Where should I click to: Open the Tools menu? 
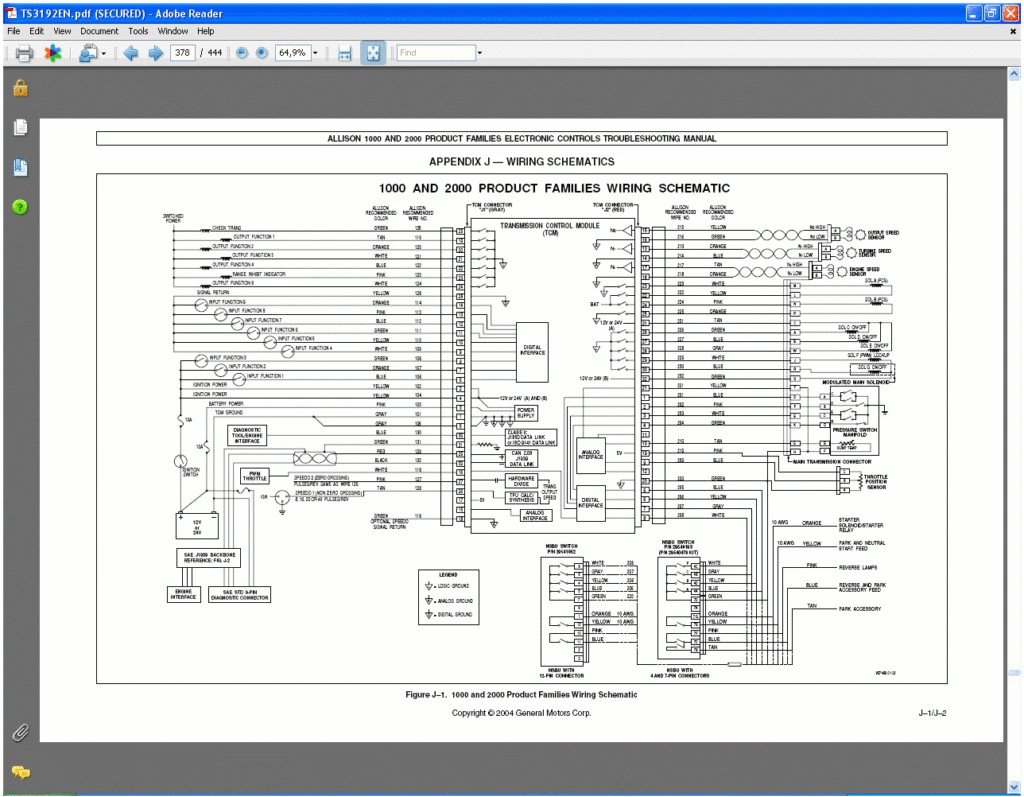(x=138, y=31)
